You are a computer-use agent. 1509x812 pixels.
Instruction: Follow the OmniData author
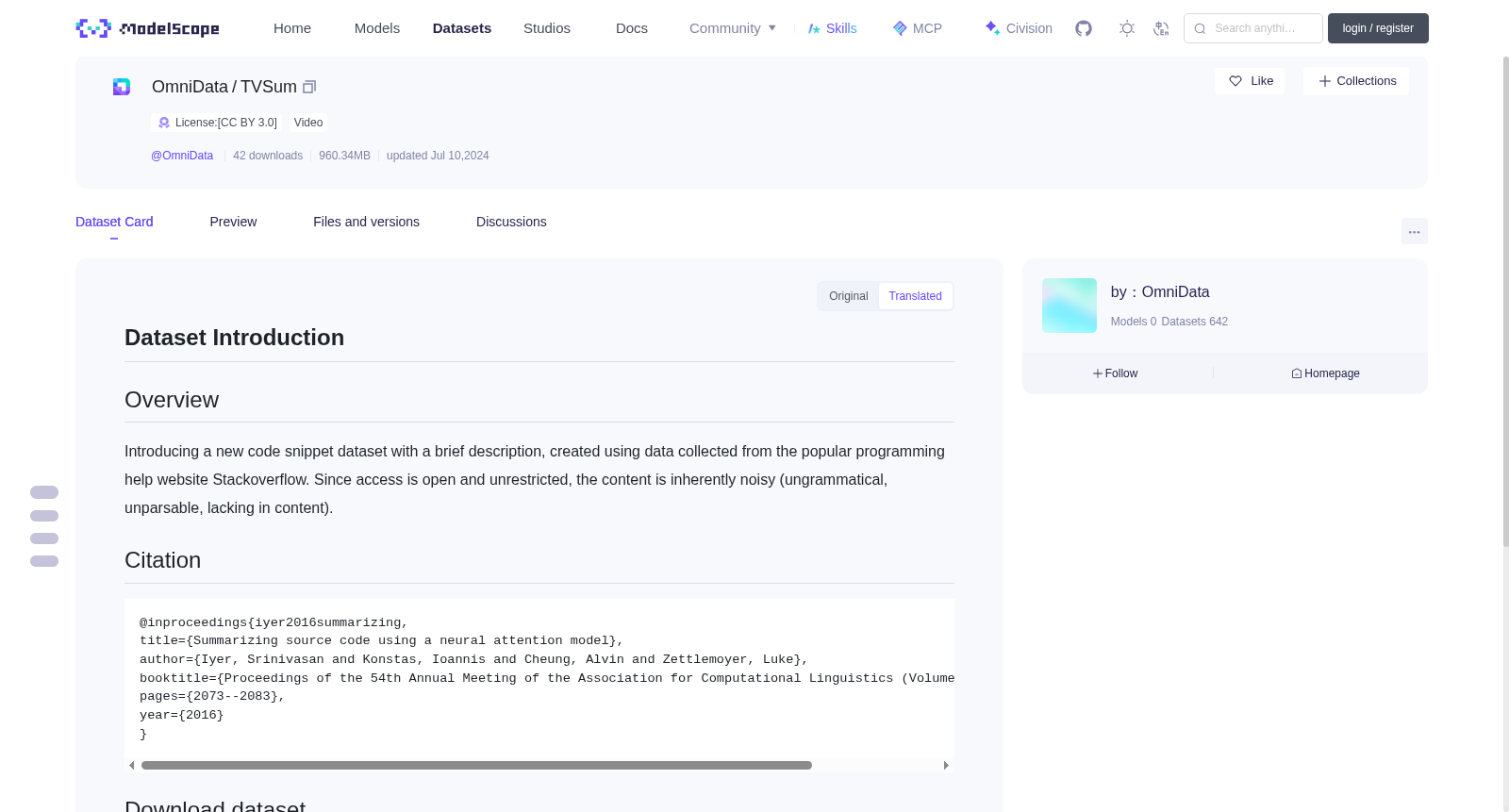(1115, 373)
